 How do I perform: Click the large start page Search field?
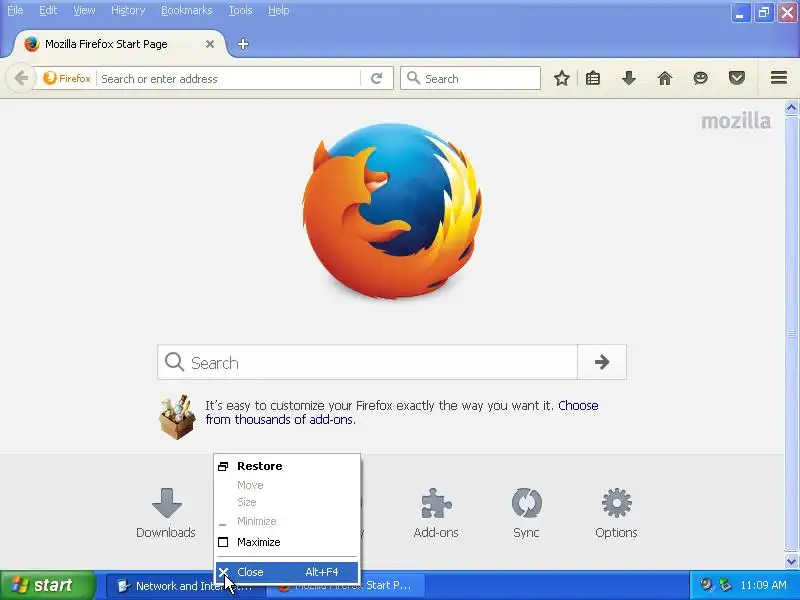point(367,362)
